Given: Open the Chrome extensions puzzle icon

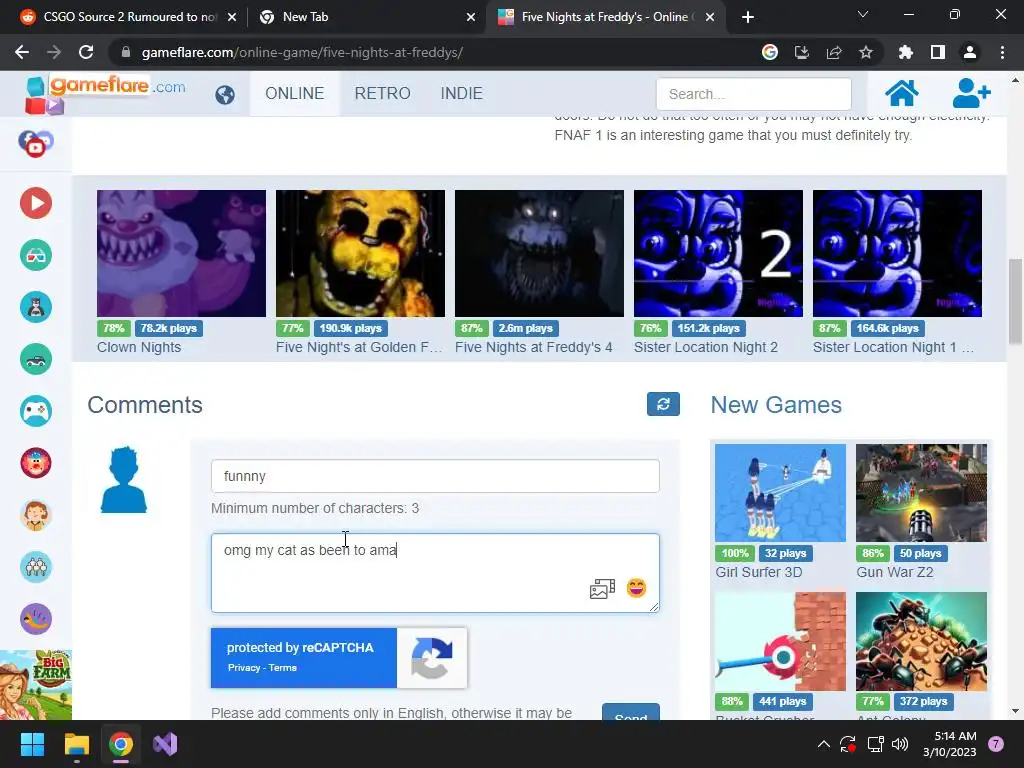Looking at the screenshot, I should click(x=905, y=52).
